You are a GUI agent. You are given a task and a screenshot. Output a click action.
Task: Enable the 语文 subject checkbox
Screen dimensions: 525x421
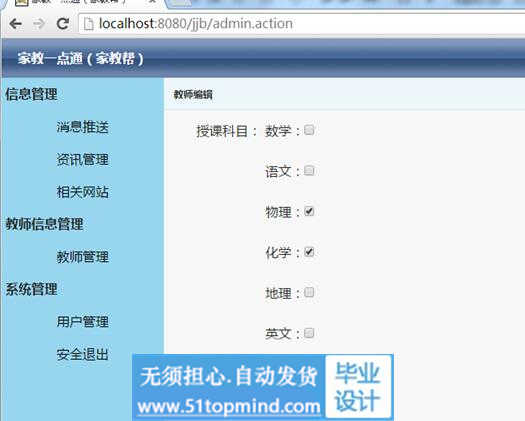click(309, 170)
